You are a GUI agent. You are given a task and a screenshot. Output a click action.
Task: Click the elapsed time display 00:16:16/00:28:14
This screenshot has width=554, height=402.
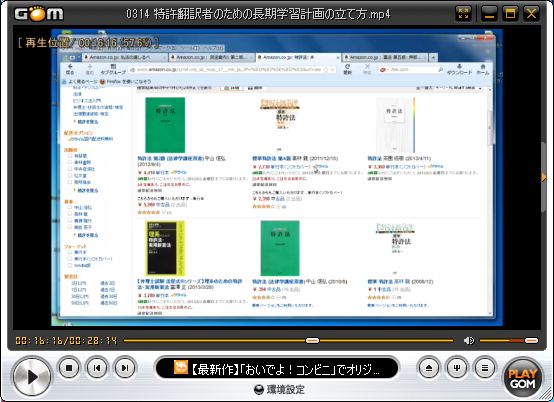tap(66, 341)
